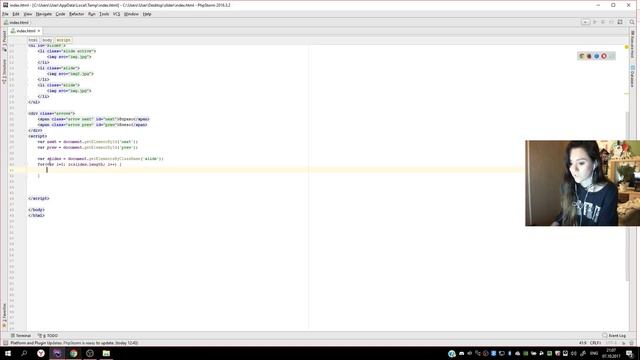
Task: Open the Tools menu
Action: [104, 14]
